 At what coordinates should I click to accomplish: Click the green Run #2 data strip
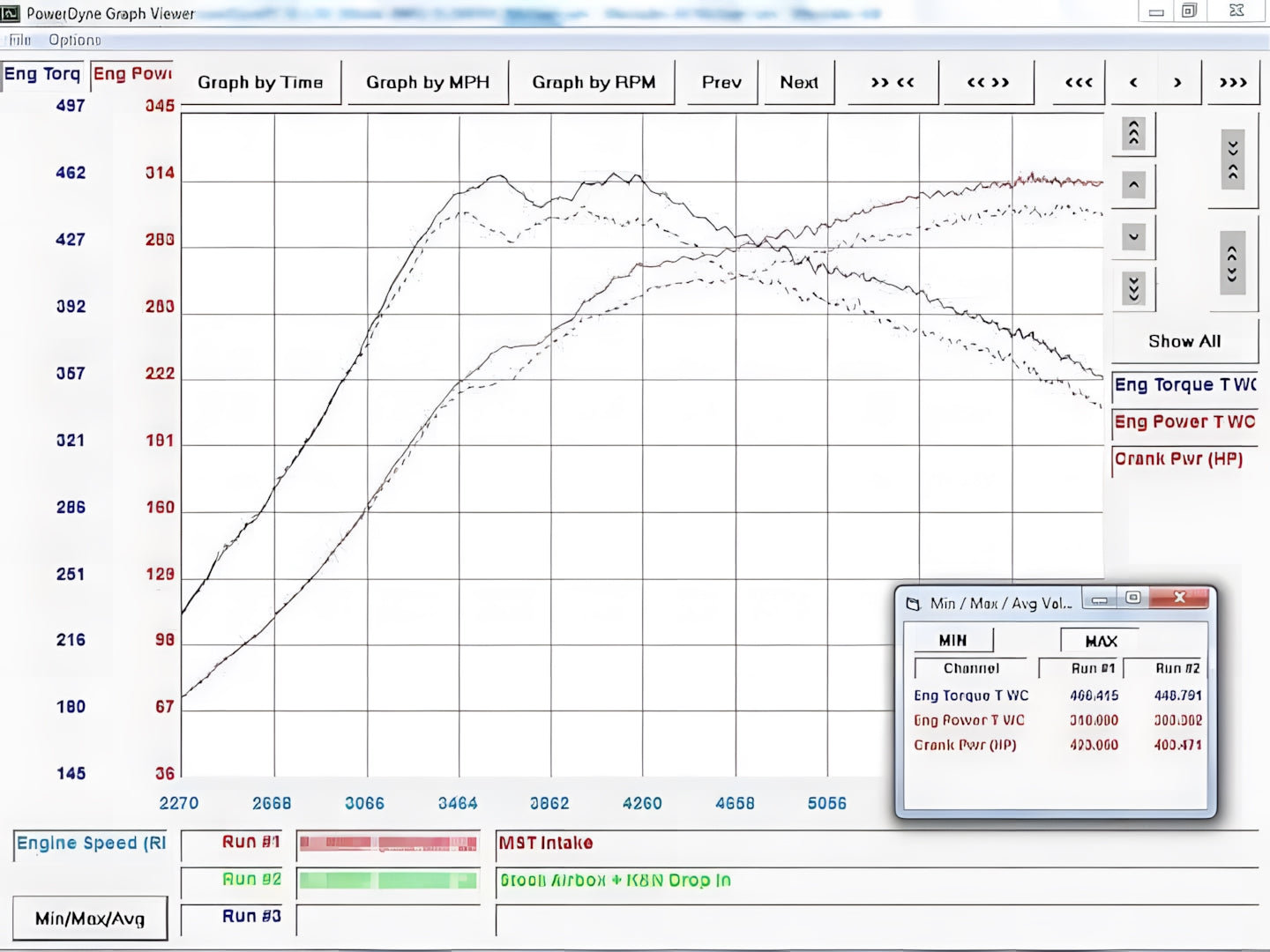[x=387, y=880]
